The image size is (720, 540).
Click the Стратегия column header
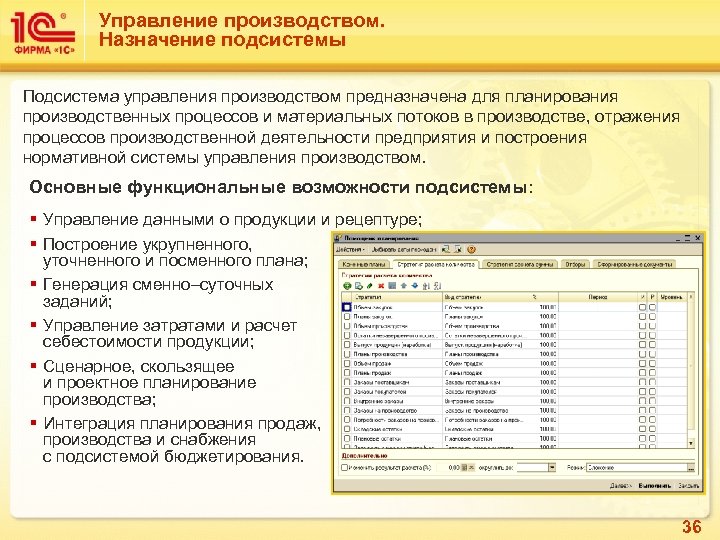click(x=398, y=297)
